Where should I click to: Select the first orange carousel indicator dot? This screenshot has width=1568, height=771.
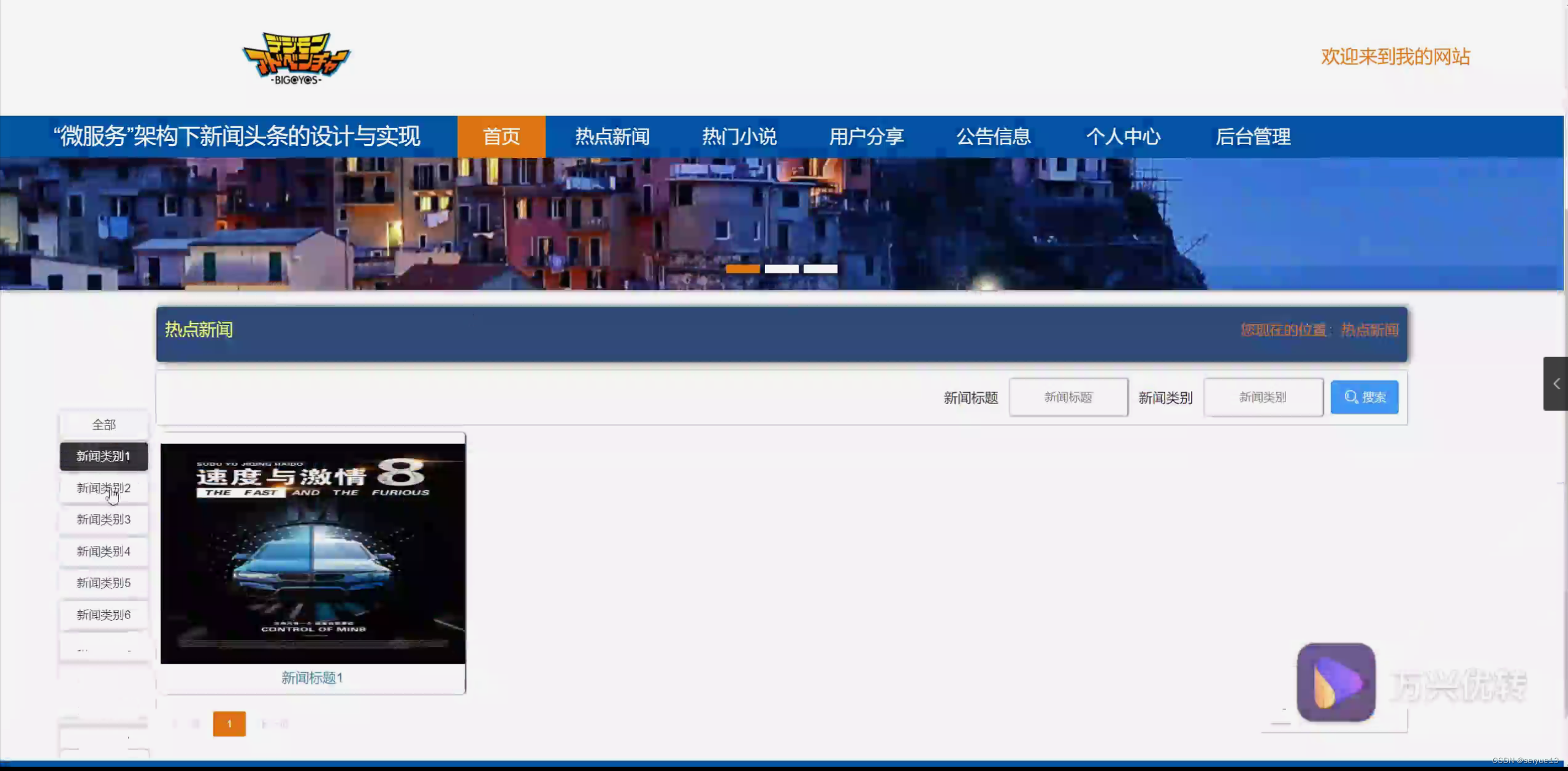coord(742,268)
